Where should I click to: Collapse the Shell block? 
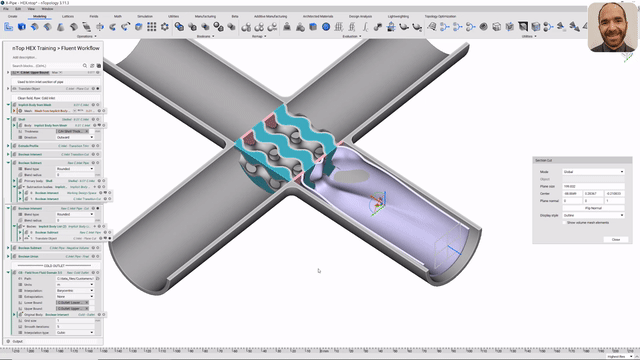8,119
